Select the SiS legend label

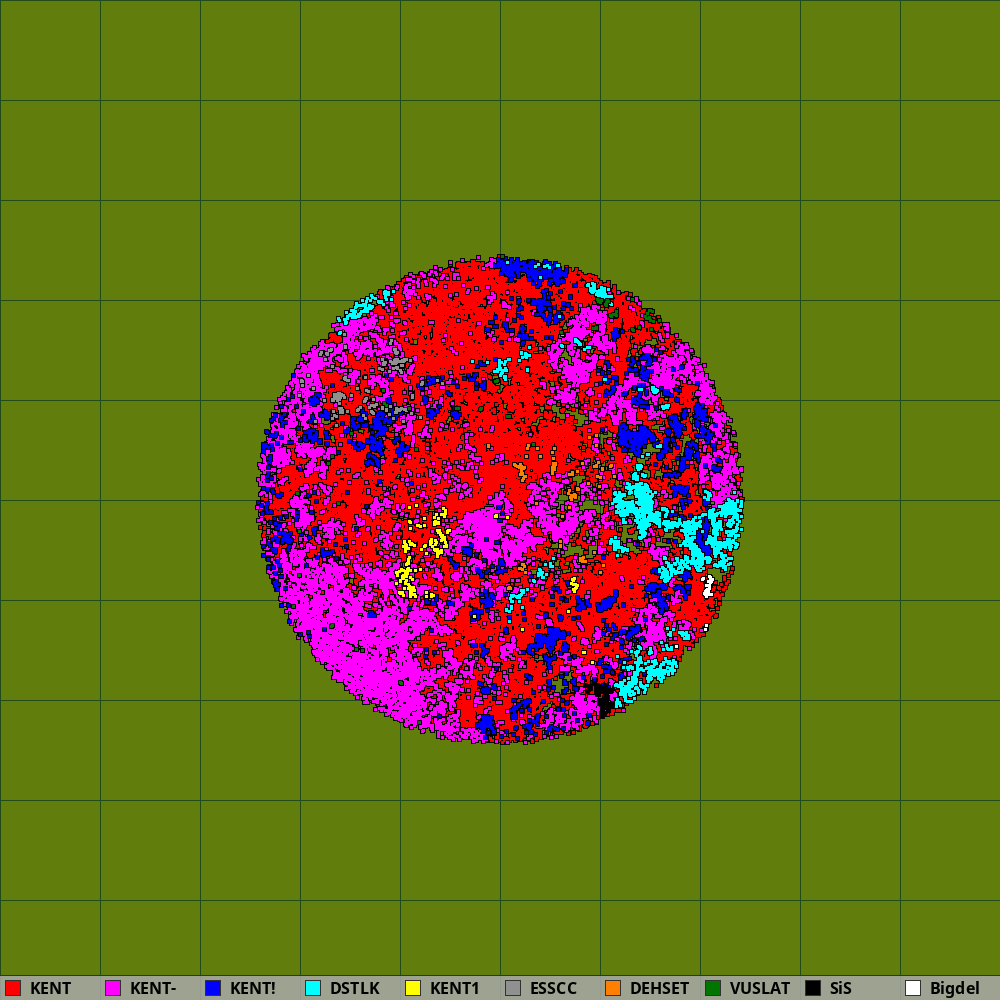[x=841, y=989]
